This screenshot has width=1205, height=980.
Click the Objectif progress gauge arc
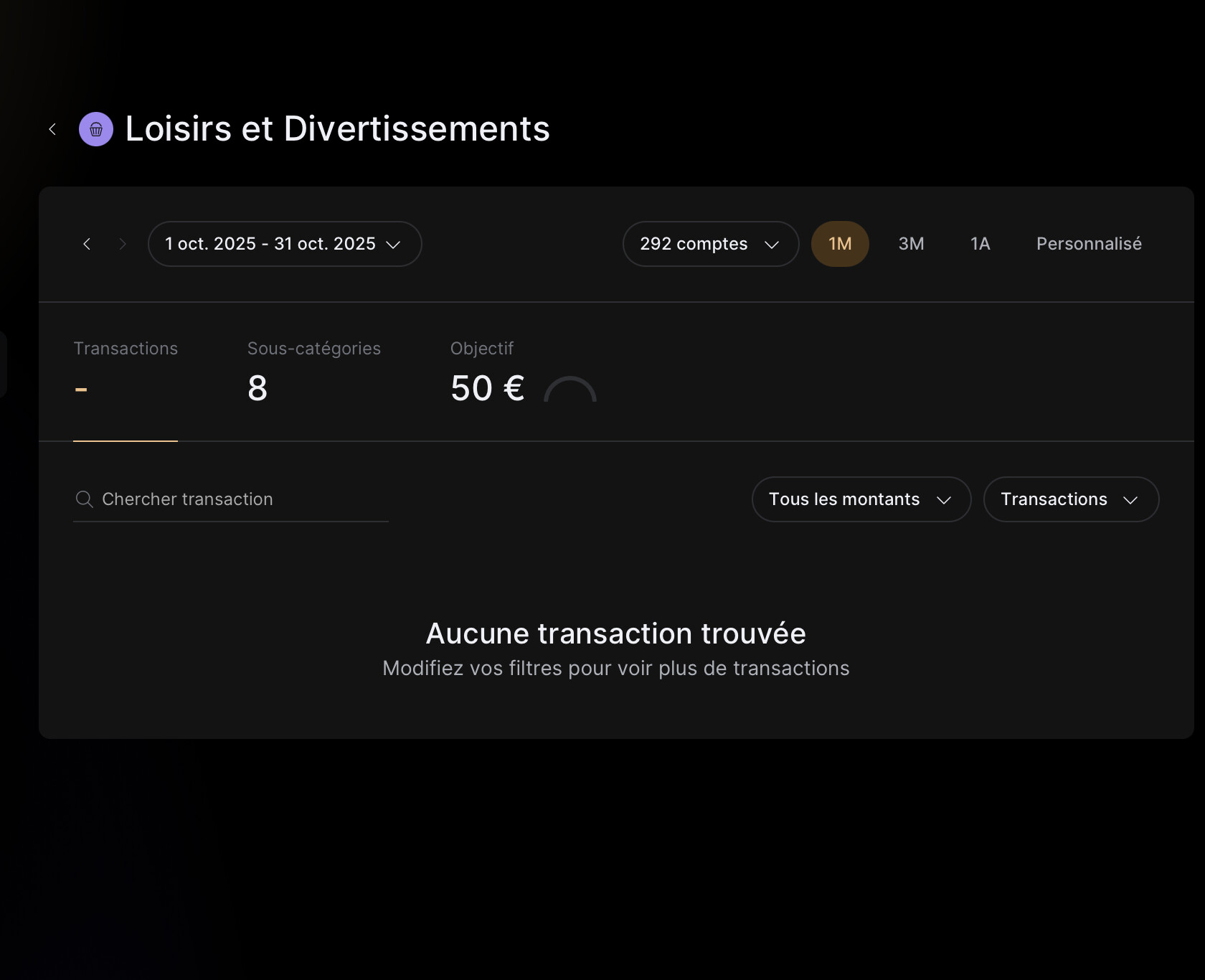point(570,390)
